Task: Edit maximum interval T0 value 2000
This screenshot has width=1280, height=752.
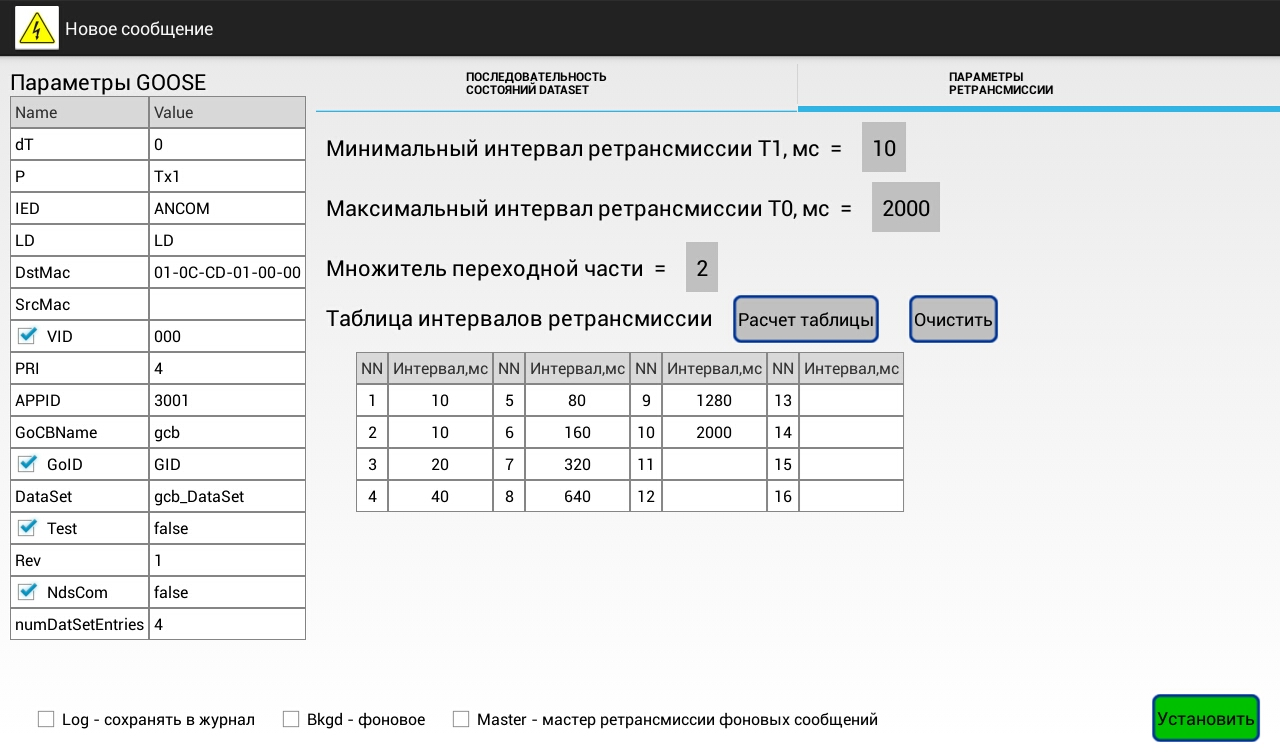Action: pos(905,208)
